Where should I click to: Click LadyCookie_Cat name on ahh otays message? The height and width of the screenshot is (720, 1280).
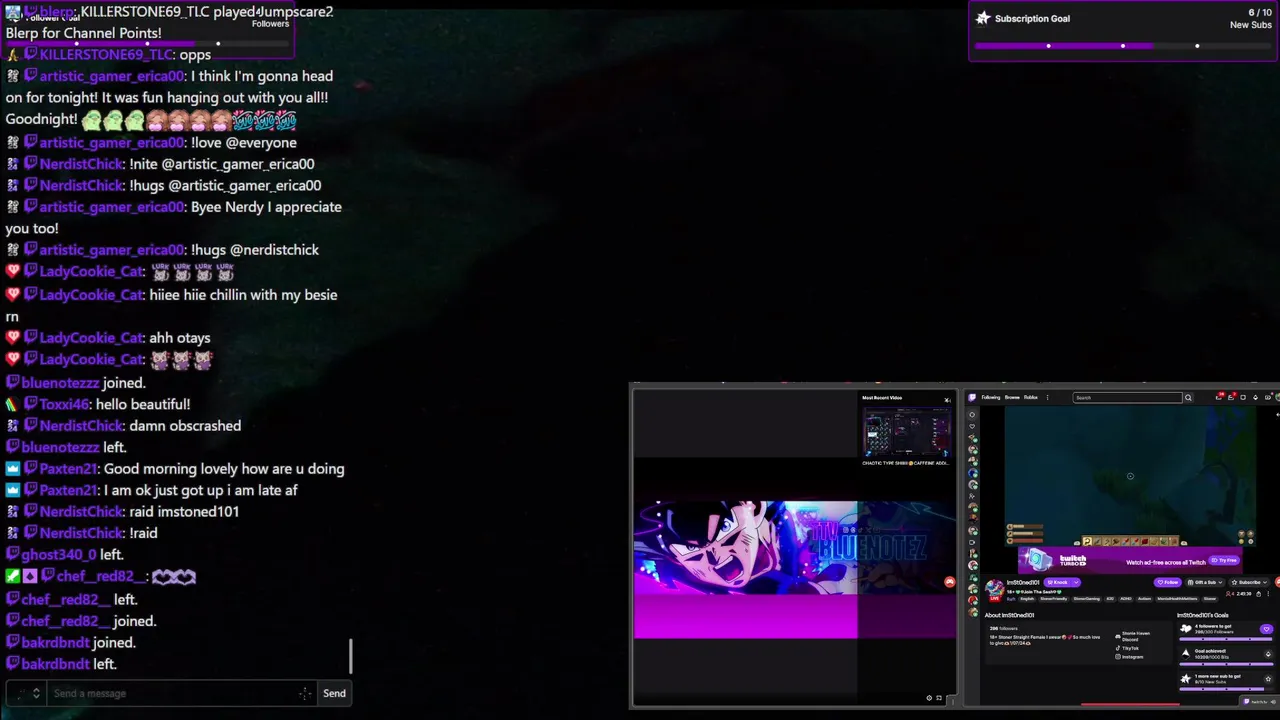pyautogui.click(x=91, y=338)
